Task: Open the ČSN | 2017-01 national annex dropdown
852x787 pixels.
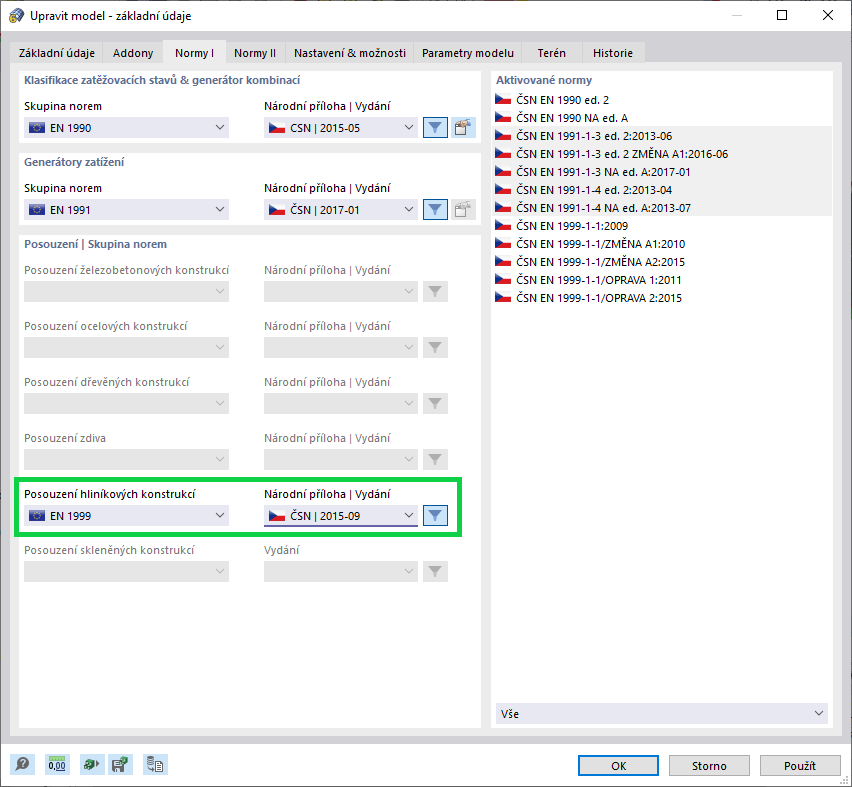Action: tap(341, 210)
